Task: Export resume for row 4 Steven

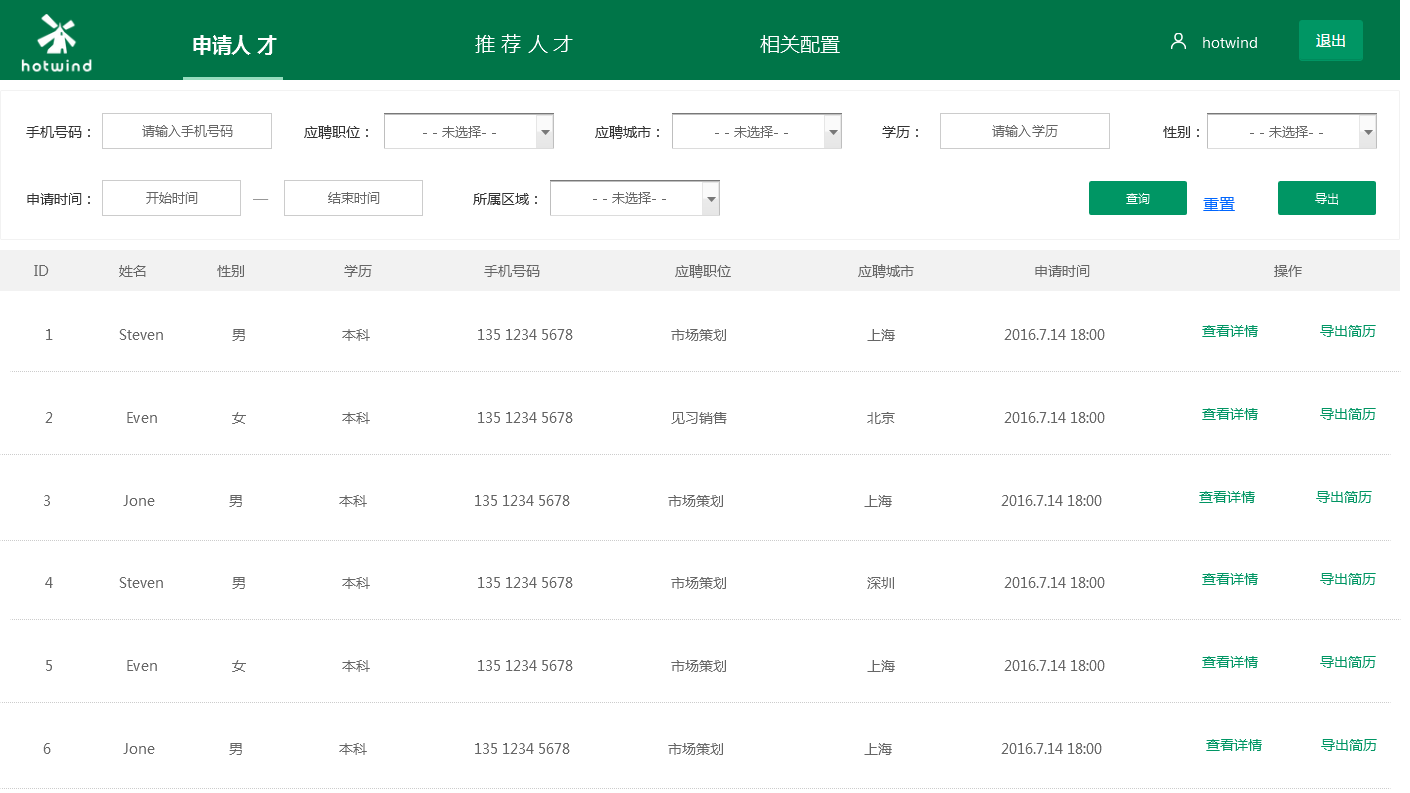Action: point(1348,580)
